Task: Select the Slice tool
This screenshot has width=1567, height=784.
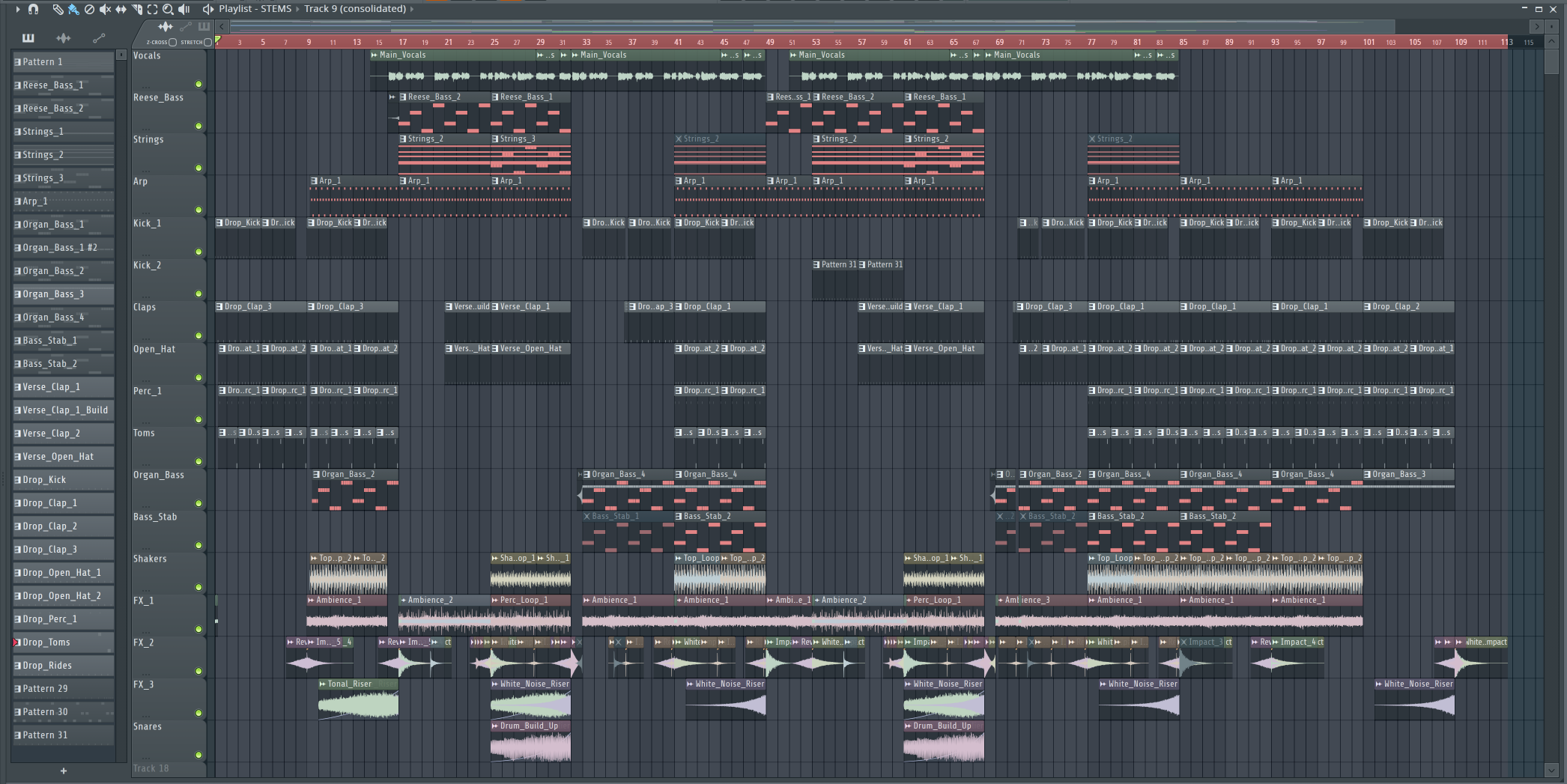Action: (137, 9)
